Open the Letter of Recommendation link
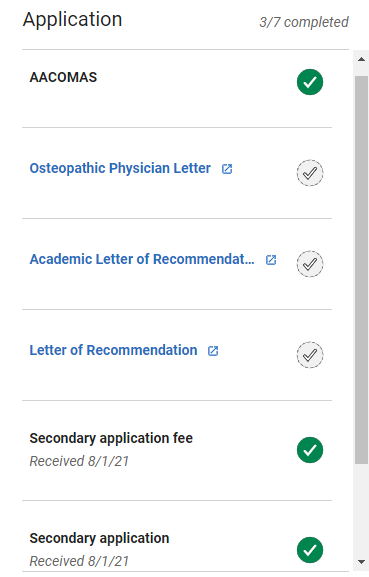369x577 pixels. pyautogui.click(x=113, y=350)
